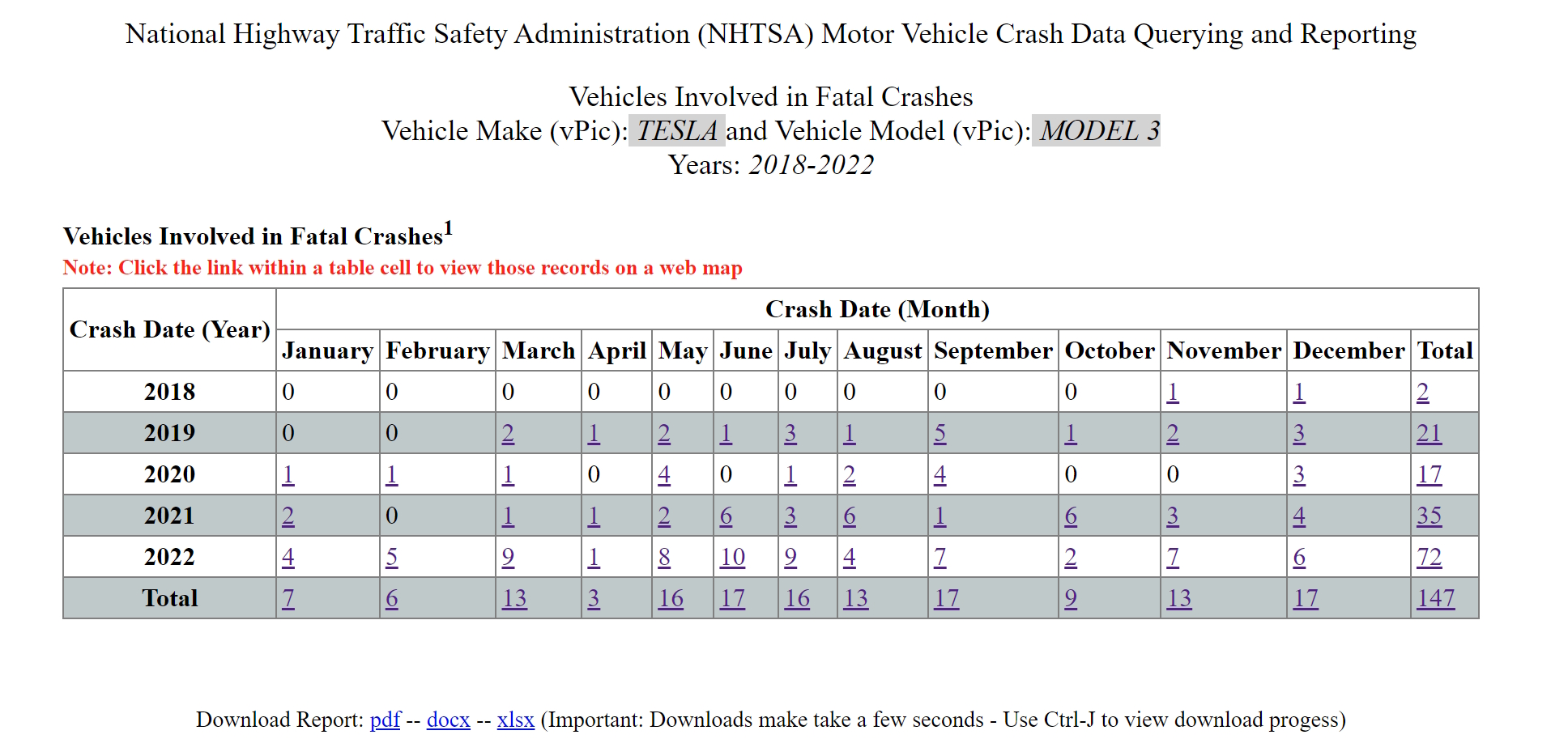The image size is (1568, 756).
Task: Open the 2022 July crash count link
Action: [x=790, y=557]
